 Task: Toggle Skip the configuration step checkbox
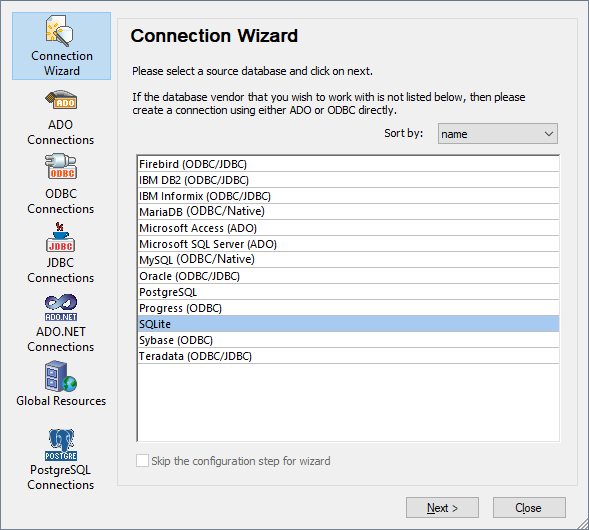142,461
